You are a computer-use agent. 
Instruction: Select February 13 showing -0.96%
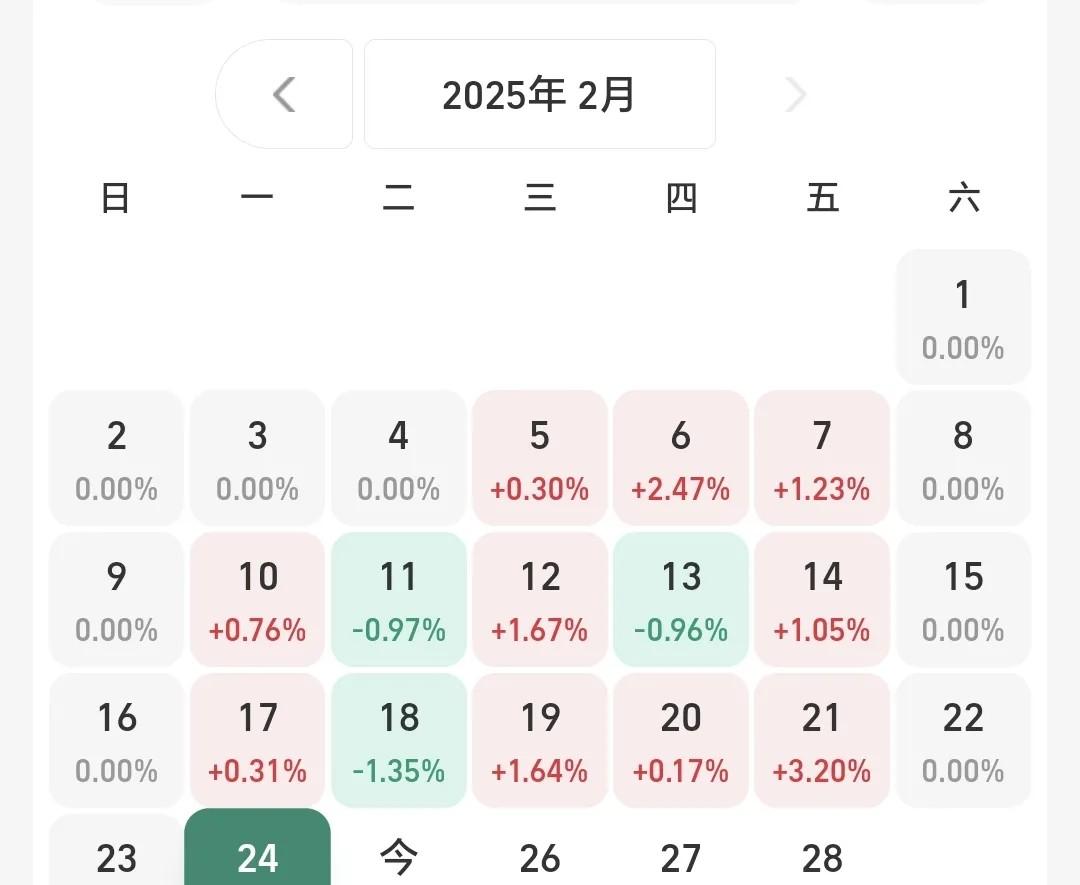[681, 599]
